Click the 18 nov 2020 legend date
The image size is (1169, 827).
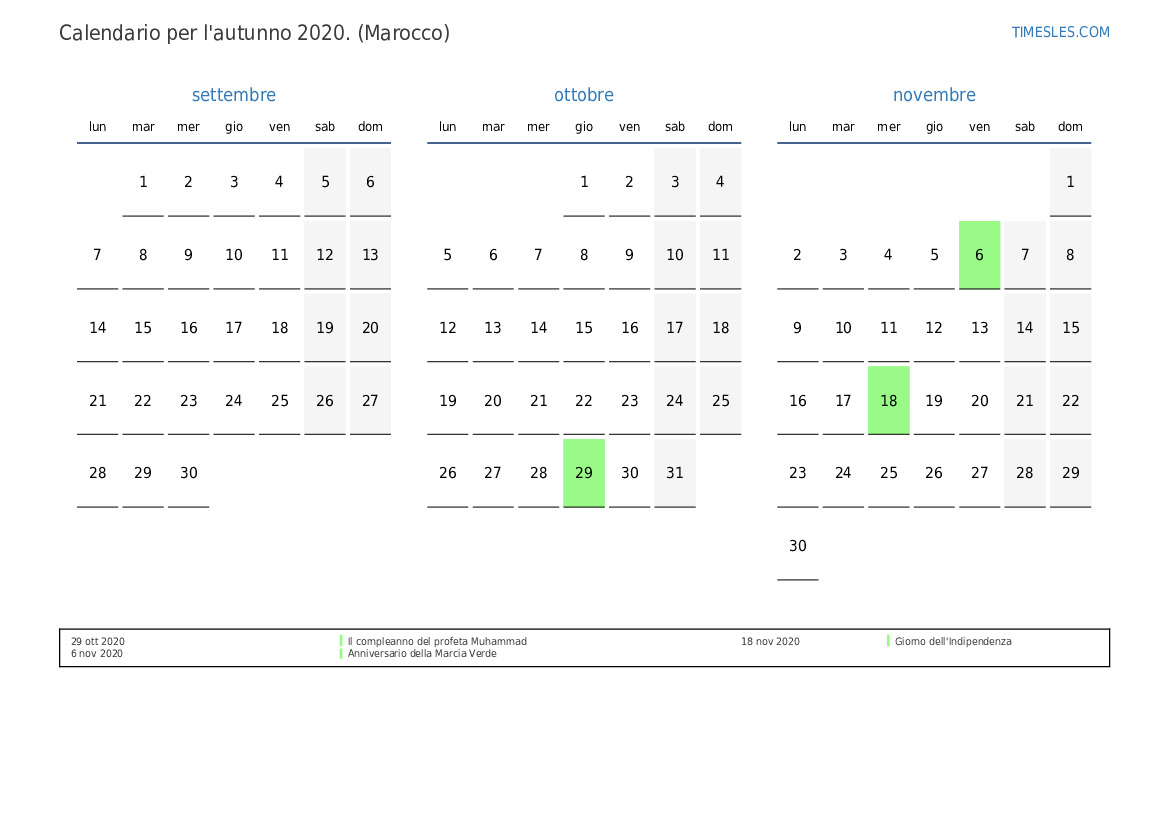(x=770, y=642)
